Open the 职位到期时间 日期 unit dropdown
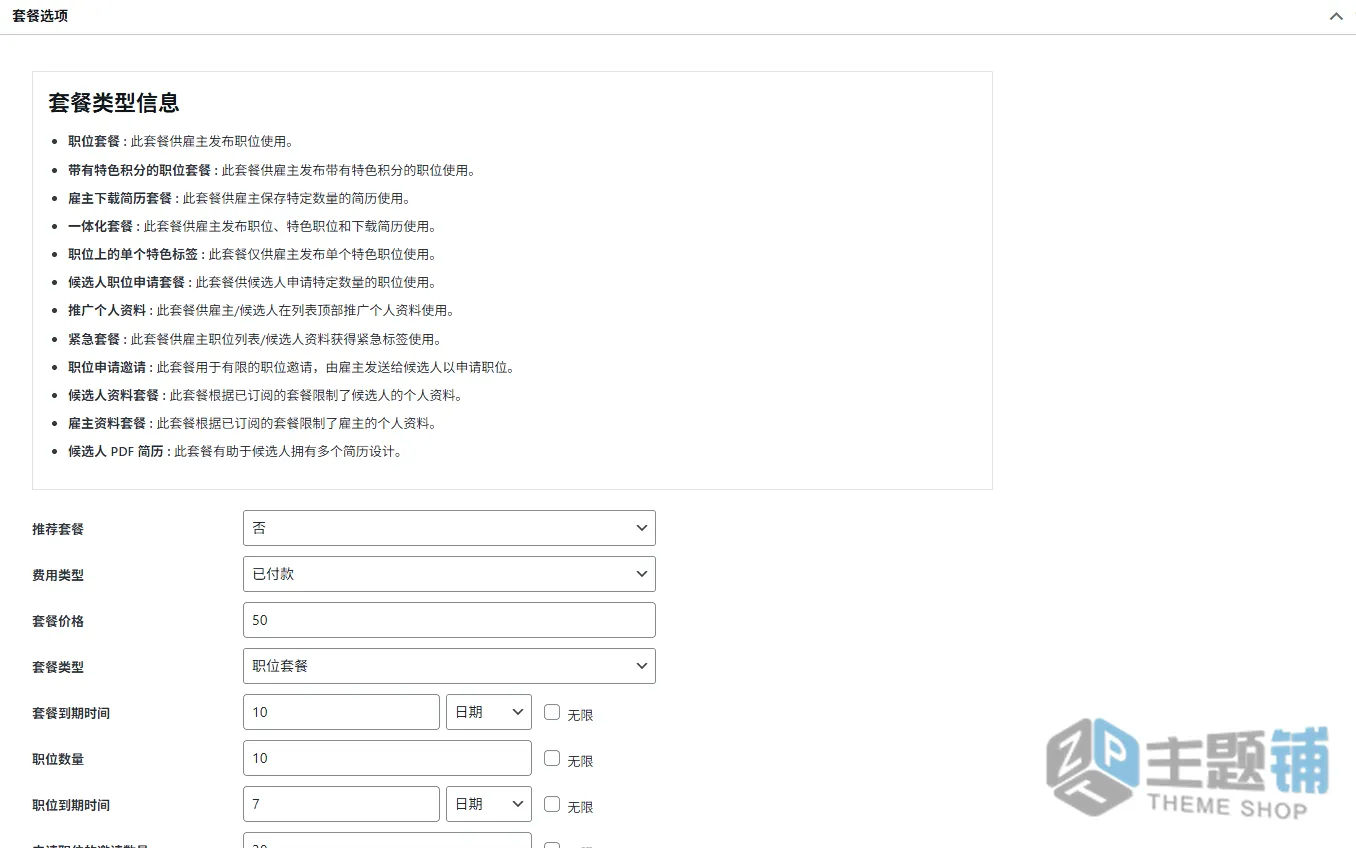The width and height of the screenshot is (1356, 848). 489,804
